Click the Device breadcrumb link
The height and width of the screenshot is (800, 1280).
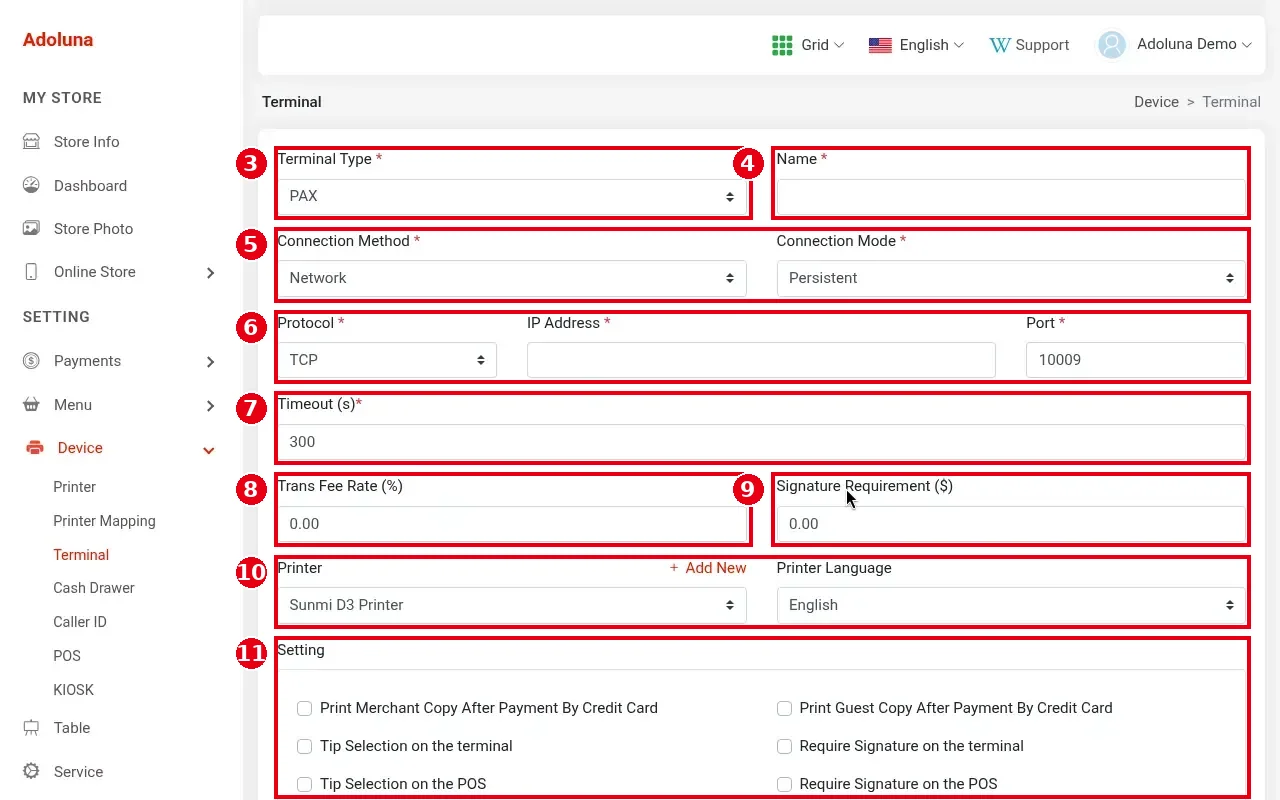pyautogui.click(x=1156, y=102)
